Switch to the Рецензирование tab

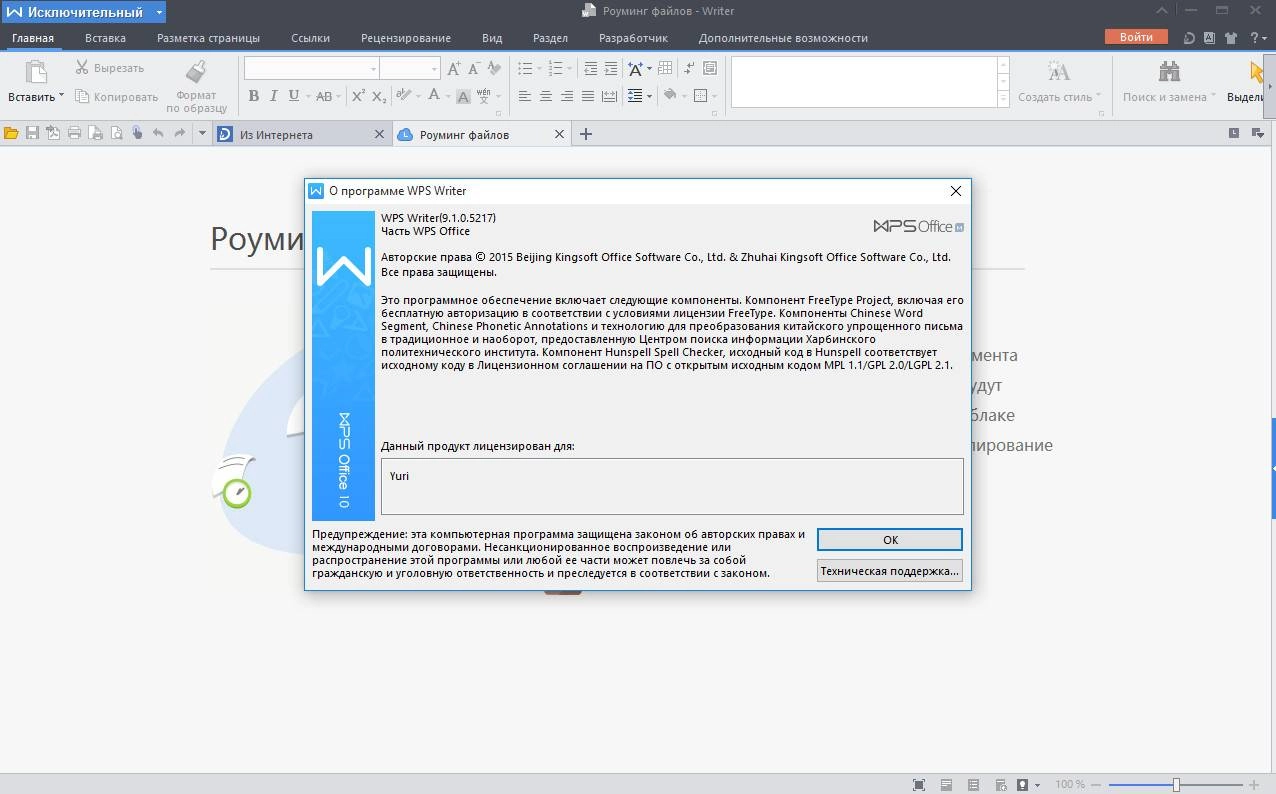[406, 38]
